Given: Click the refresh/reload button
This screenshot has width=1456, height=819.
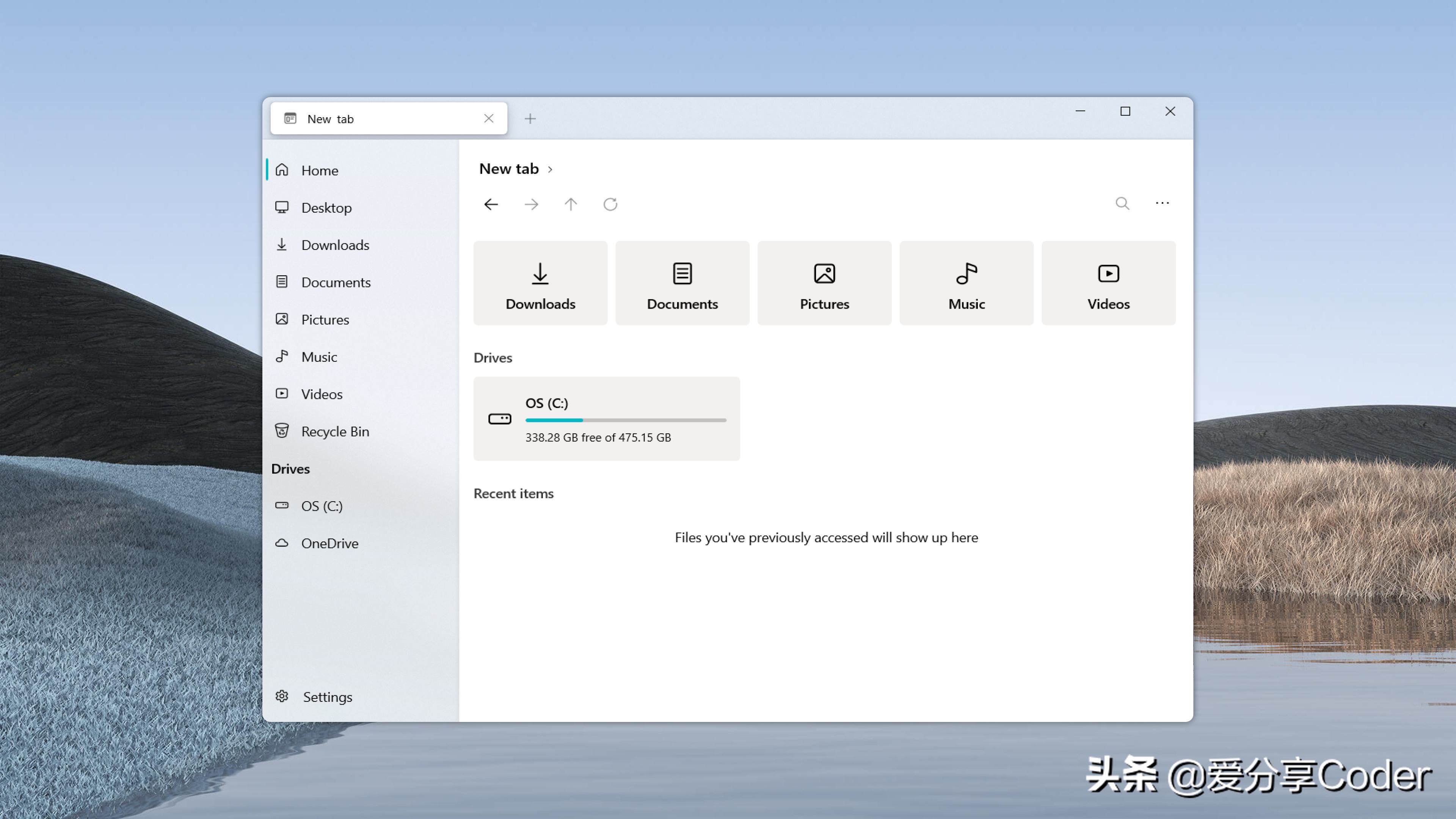Looking at the screenshot, I should (611, 204).
